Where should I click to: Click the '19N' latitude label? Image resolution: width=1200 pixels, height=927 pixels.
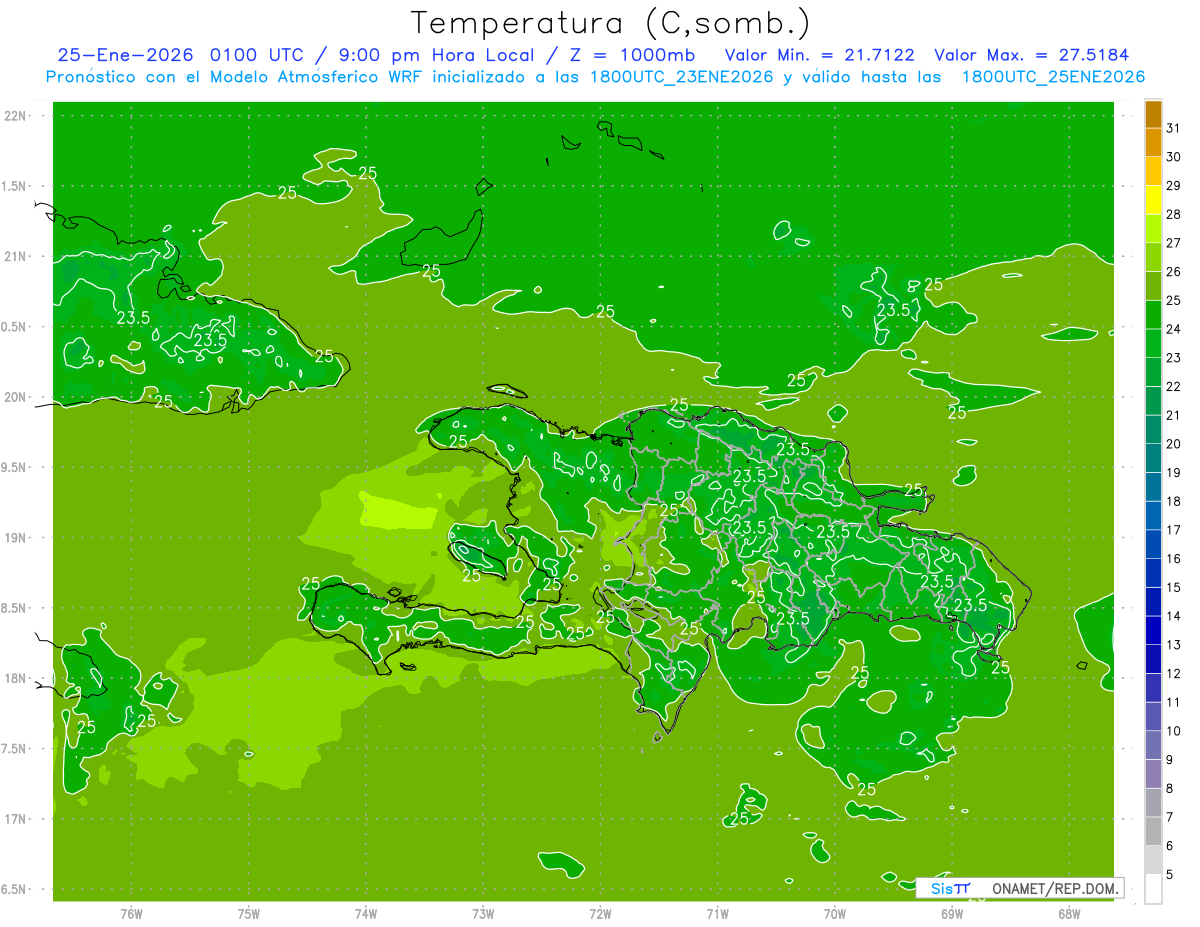tap(15, 537)
